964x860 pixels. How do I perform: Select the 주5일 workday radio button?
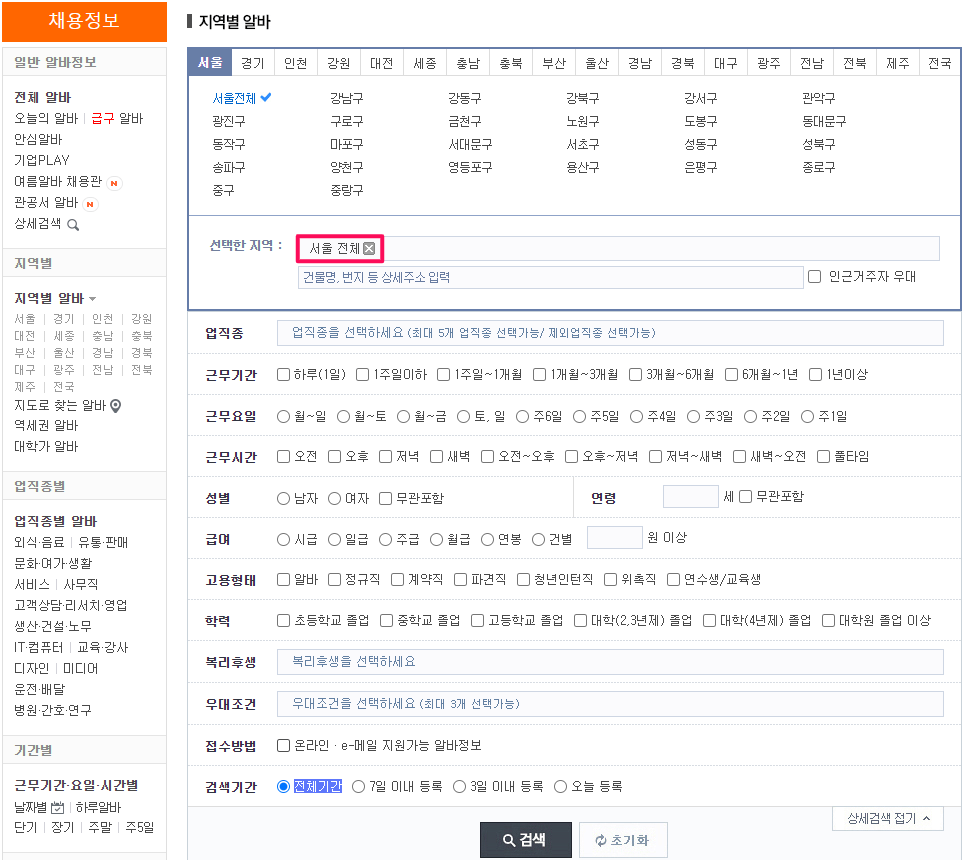coord(579,417)
